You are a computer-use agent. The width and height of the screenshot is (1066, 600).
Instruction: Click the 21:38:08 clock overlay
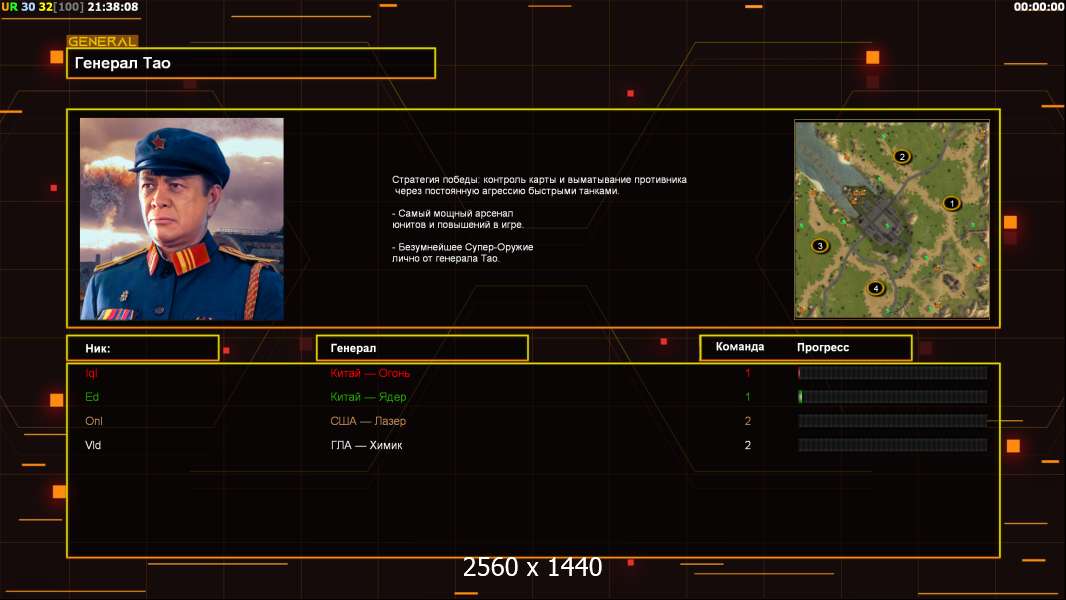[x=113, y=7]
